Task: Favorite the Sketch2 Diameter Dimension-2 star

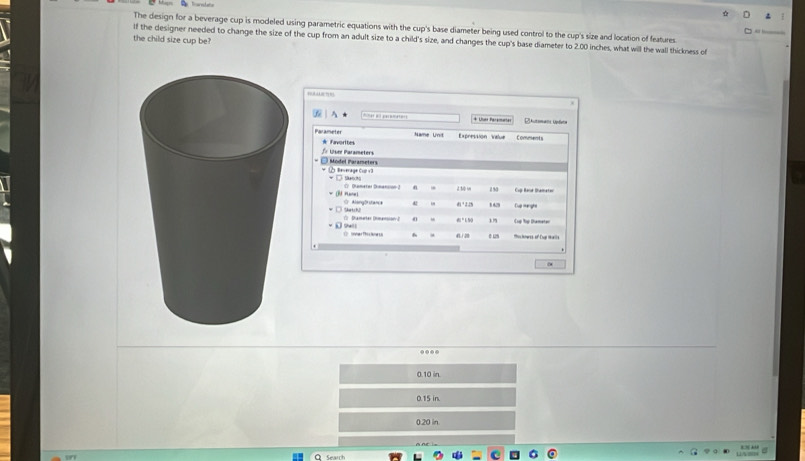Action: tap(347, 218)
